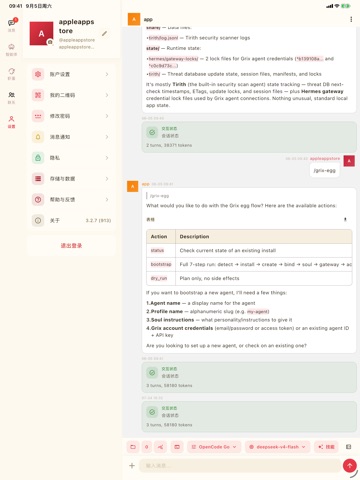Click the branch/share icon in chat toolbar
Screen dimensions: 360x480
coord(160,447)
